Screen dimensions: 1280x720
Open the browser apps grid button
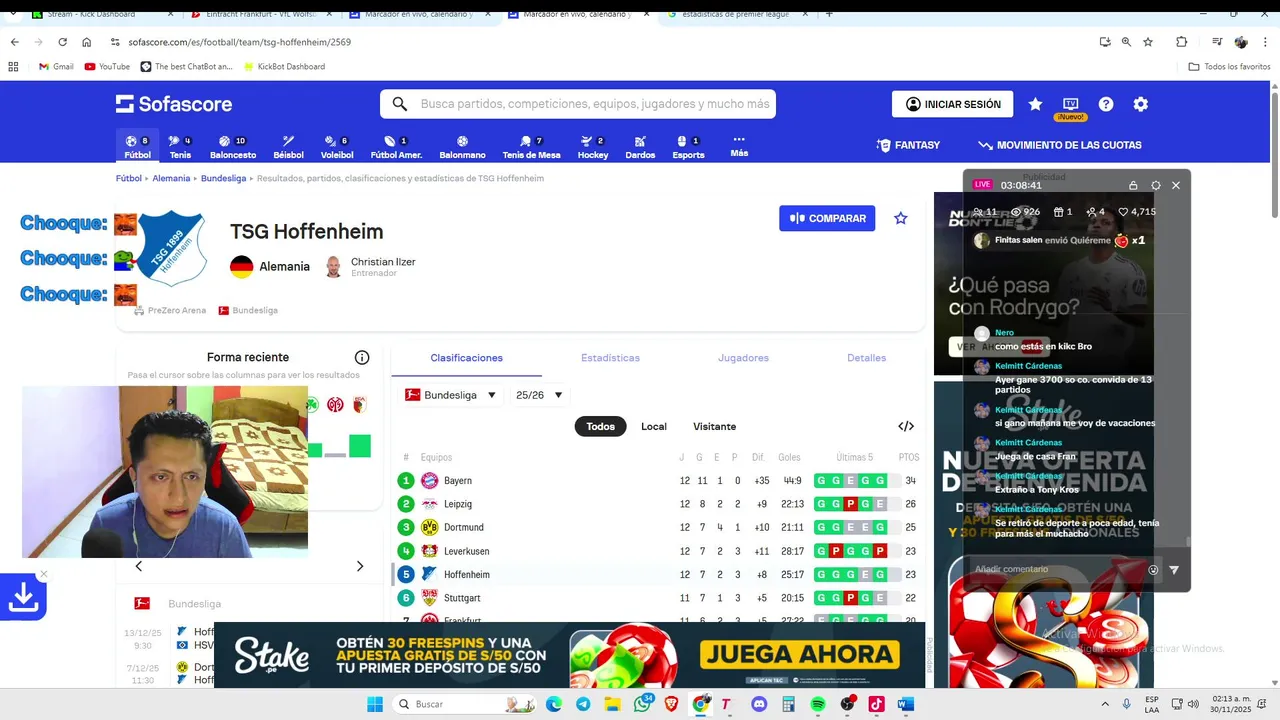coord(13,66)
